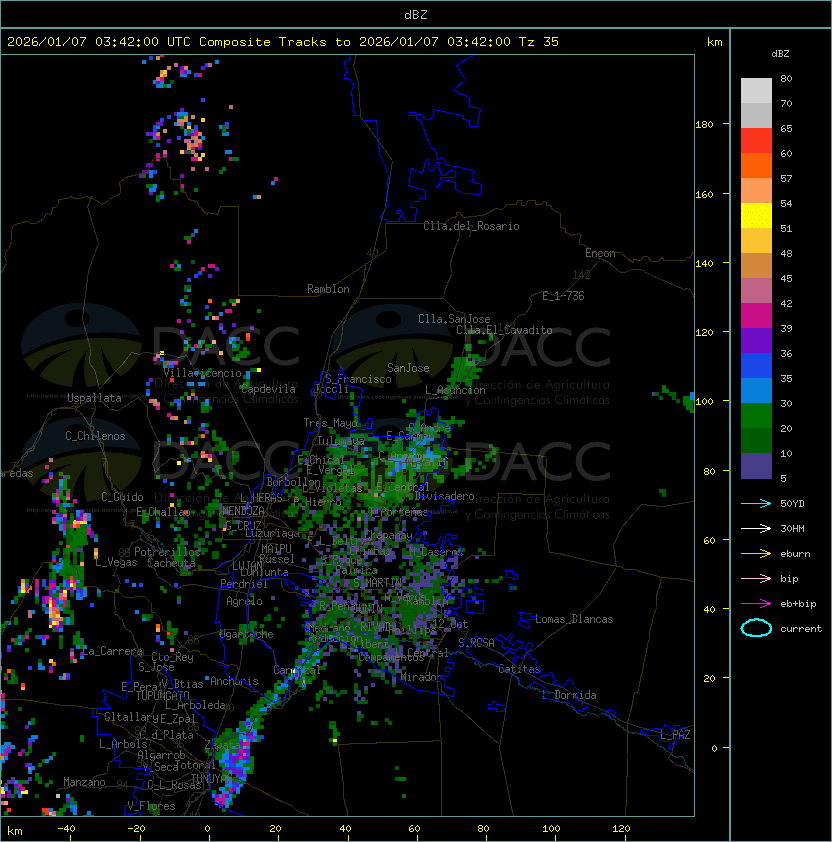Image resolution: width=832 pixels, height=842 pixels.
Task: Pick the light gray top legend swatch
Action: 756,91
